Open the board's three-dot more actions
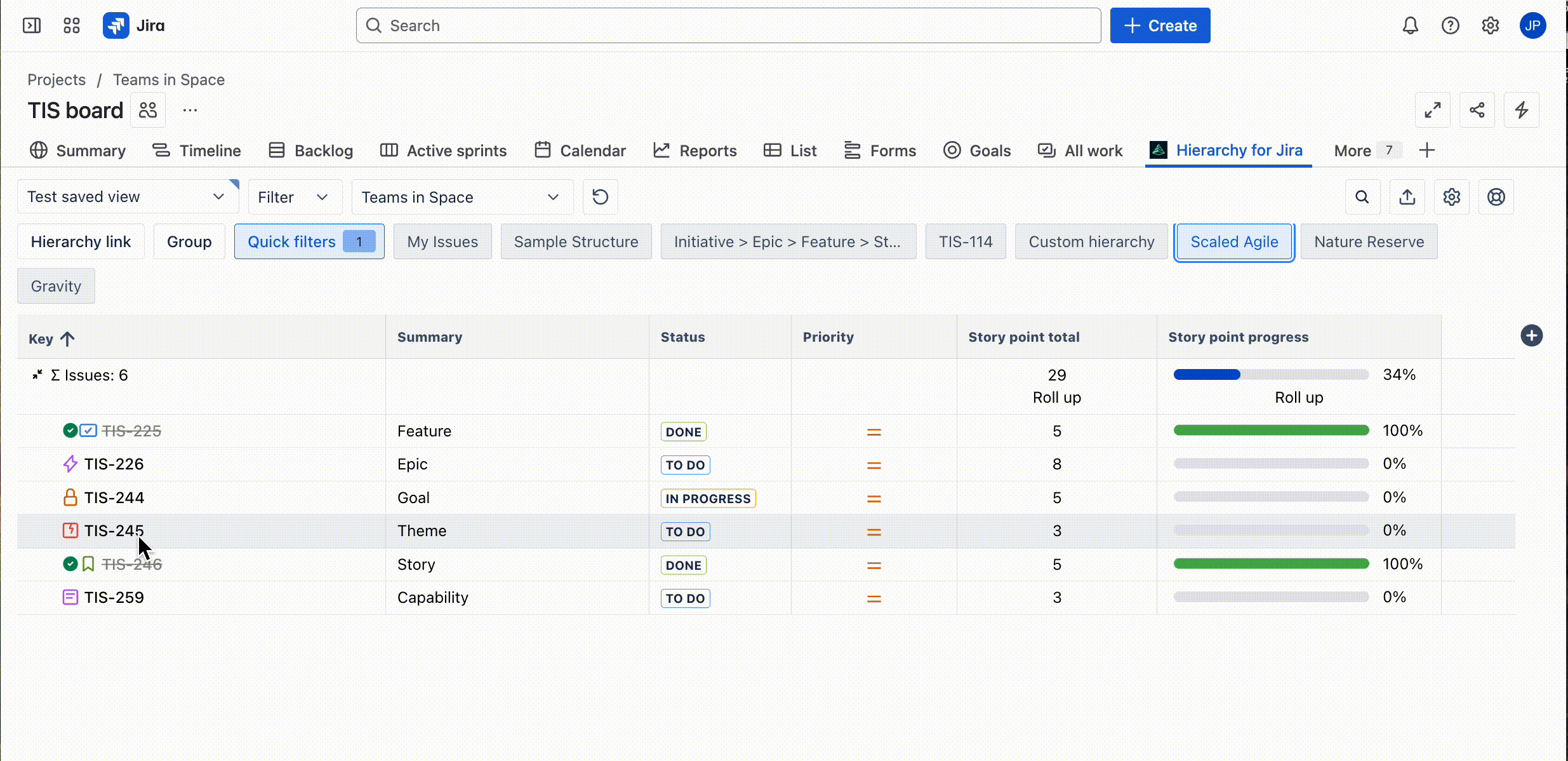Screen dimensions: 1568x761 (x=190, y=110)
